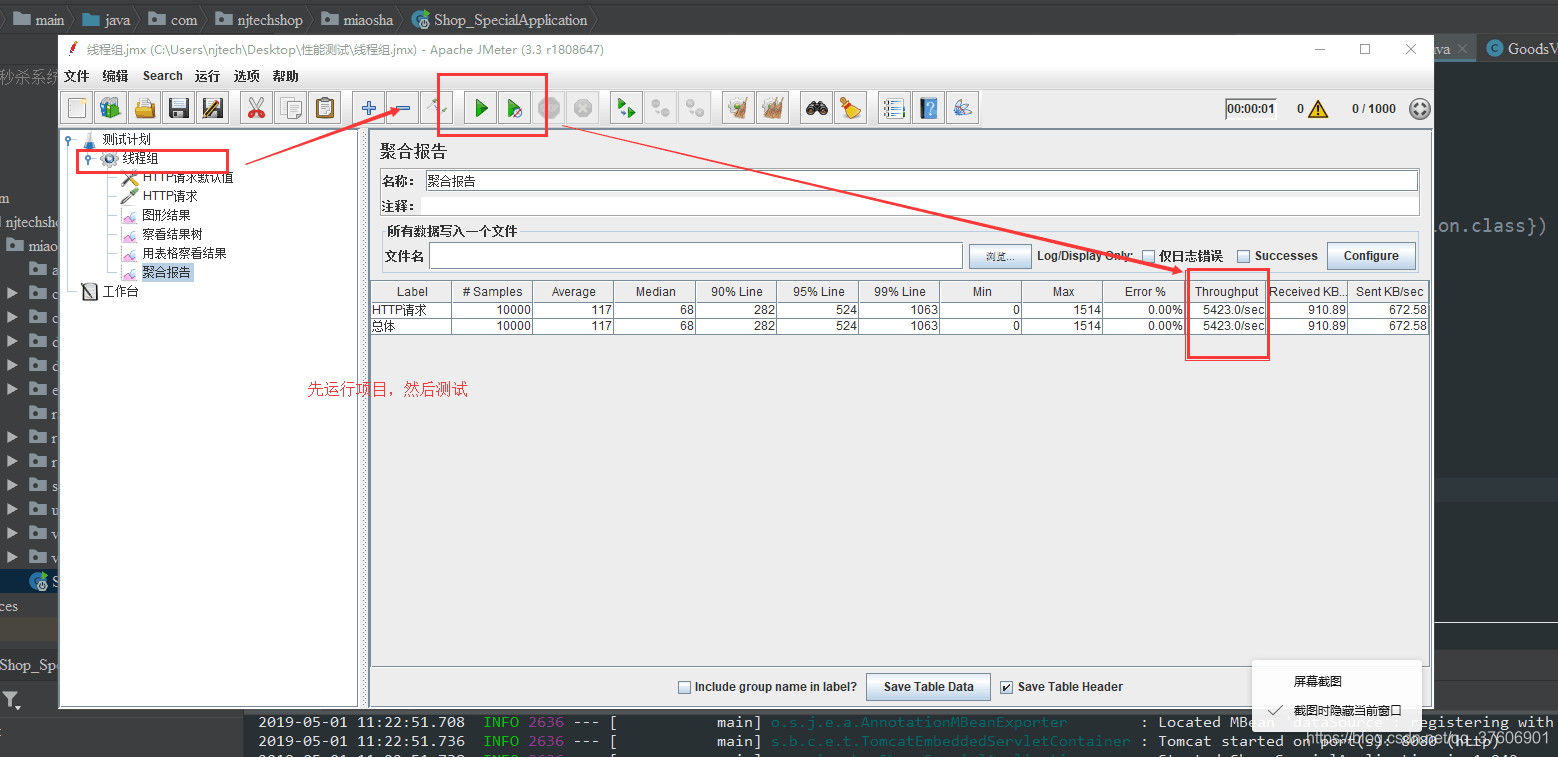The height and width of the screenshot is (757, 1558).
Task: Focus the 名称 name input field
Action: (921, 181)
